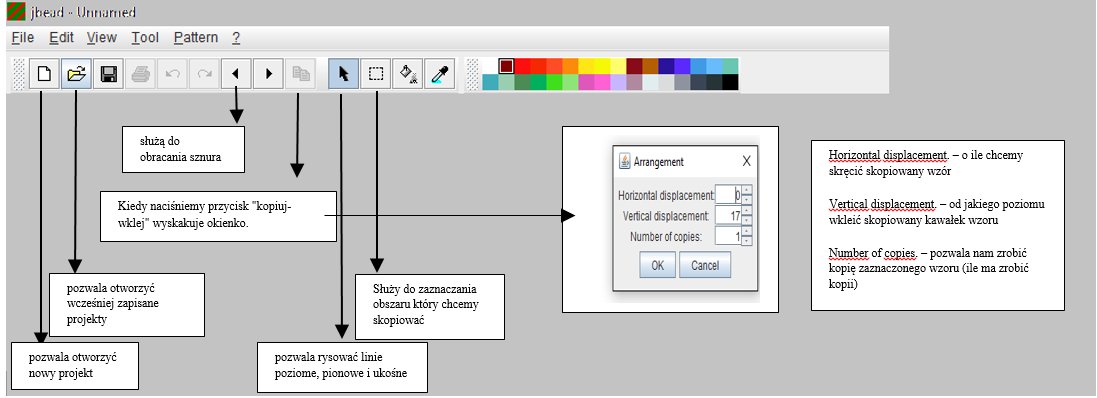Pick the magenta-pink swatch in the bottom row
The height and width of the screenshot is (398, 1097).
pos(602,82)
